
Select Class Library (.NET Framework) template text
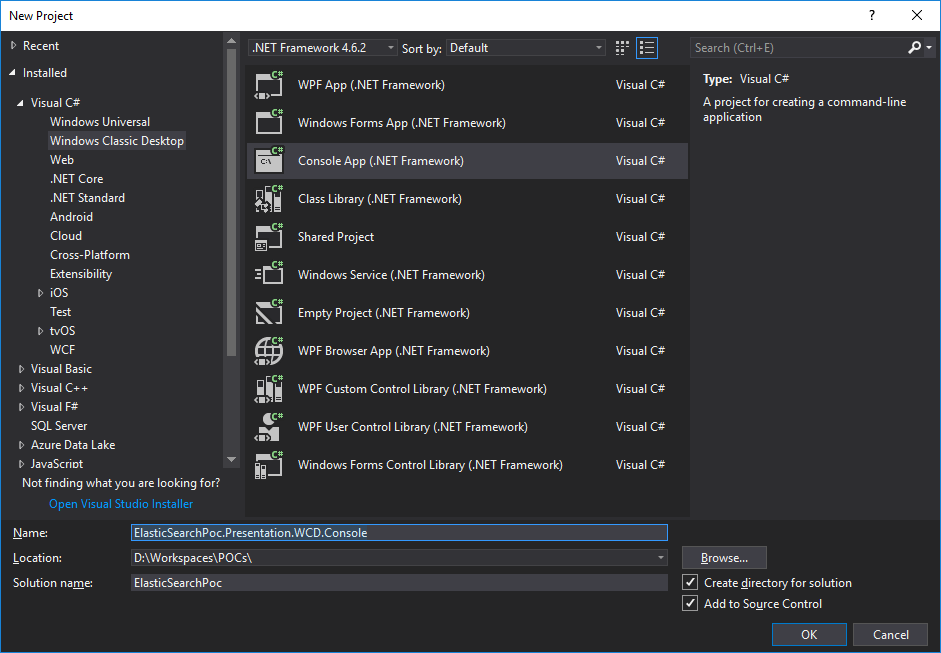click(380, 199)
